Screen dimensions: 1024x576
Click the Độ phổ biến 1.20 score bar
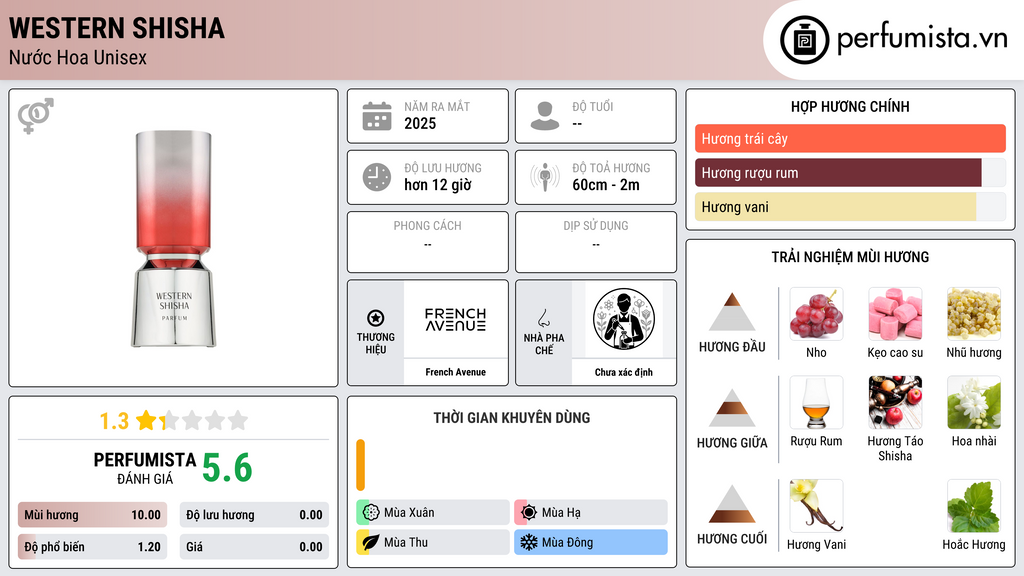[x=92, y=547]
